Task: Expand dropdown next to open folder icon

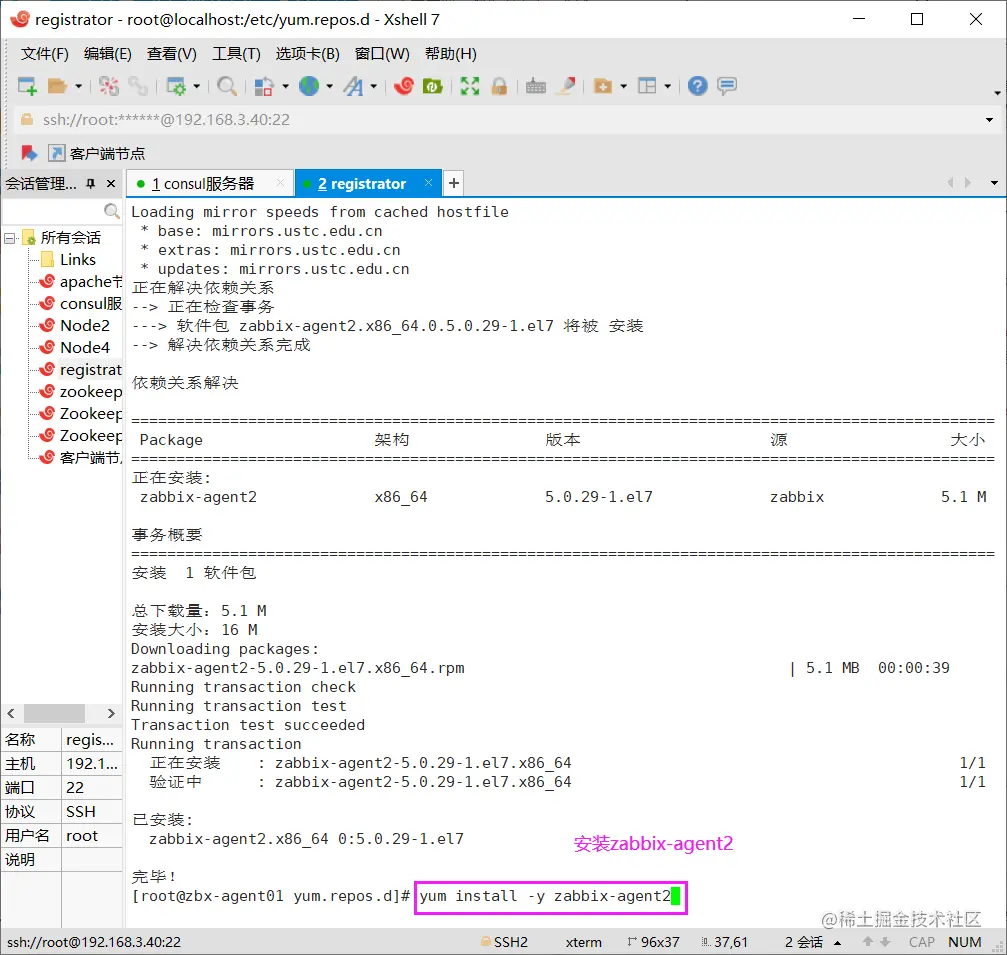Action: [78, 86]
